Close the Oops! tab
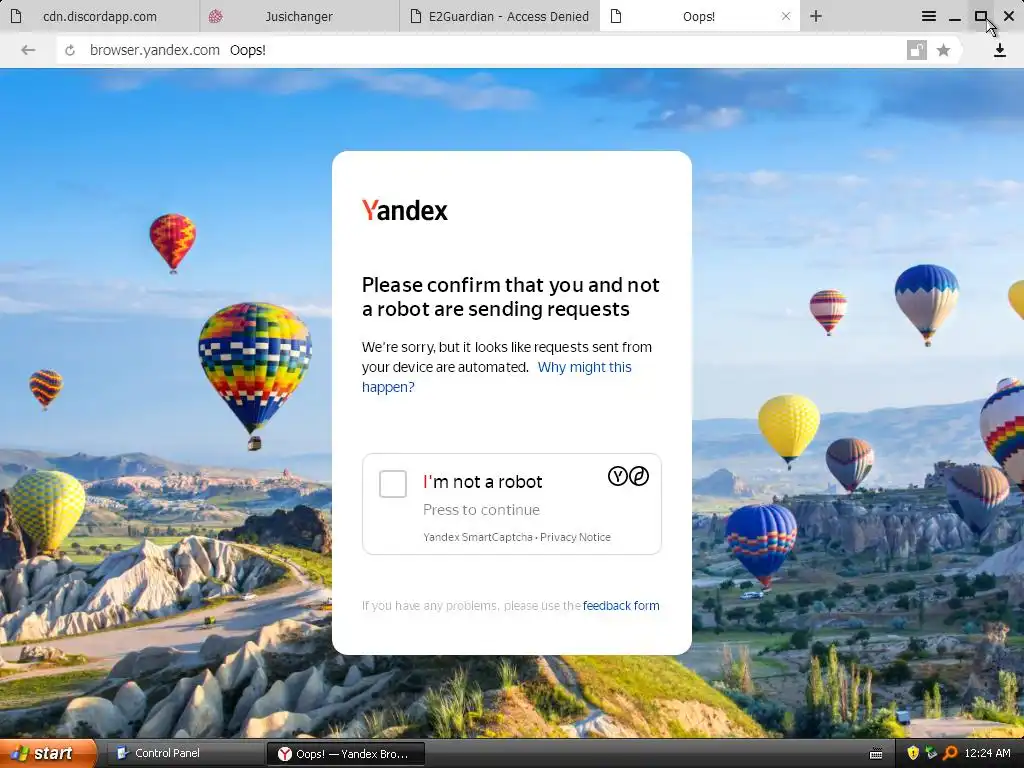This screenshot has height=768, width=1024. pyautogui.click(x=786, y=16)
